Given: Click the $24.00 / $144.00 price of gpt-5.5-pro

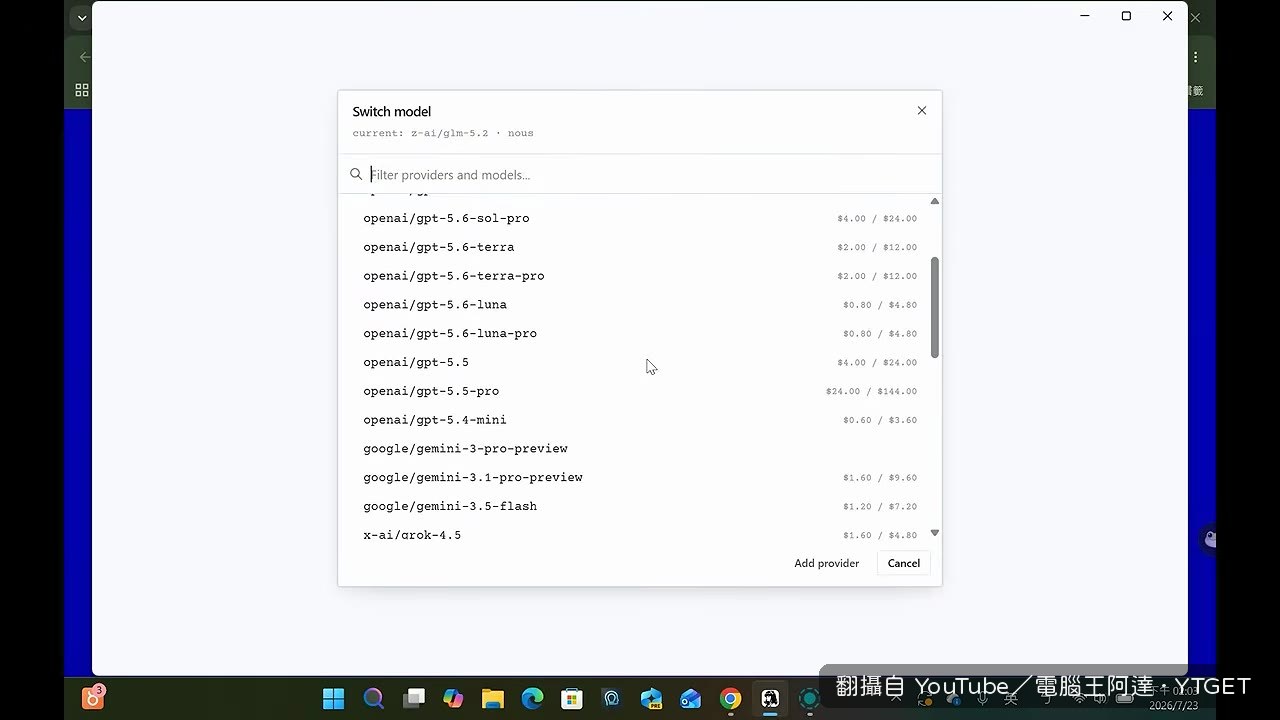Looking at the screenshot, I should [871, 391].
